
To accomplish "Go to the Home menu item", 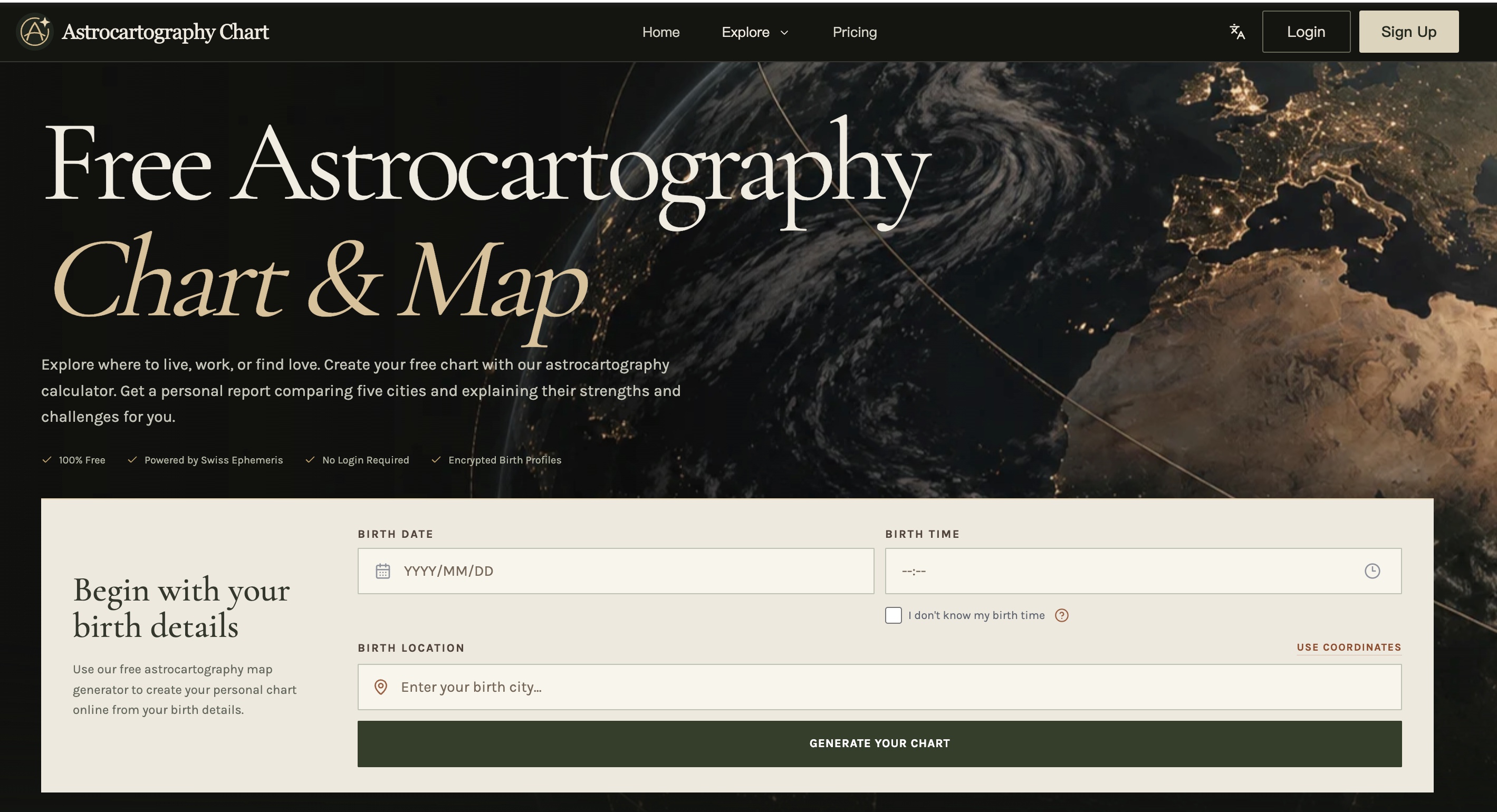I will pos(661,32).
